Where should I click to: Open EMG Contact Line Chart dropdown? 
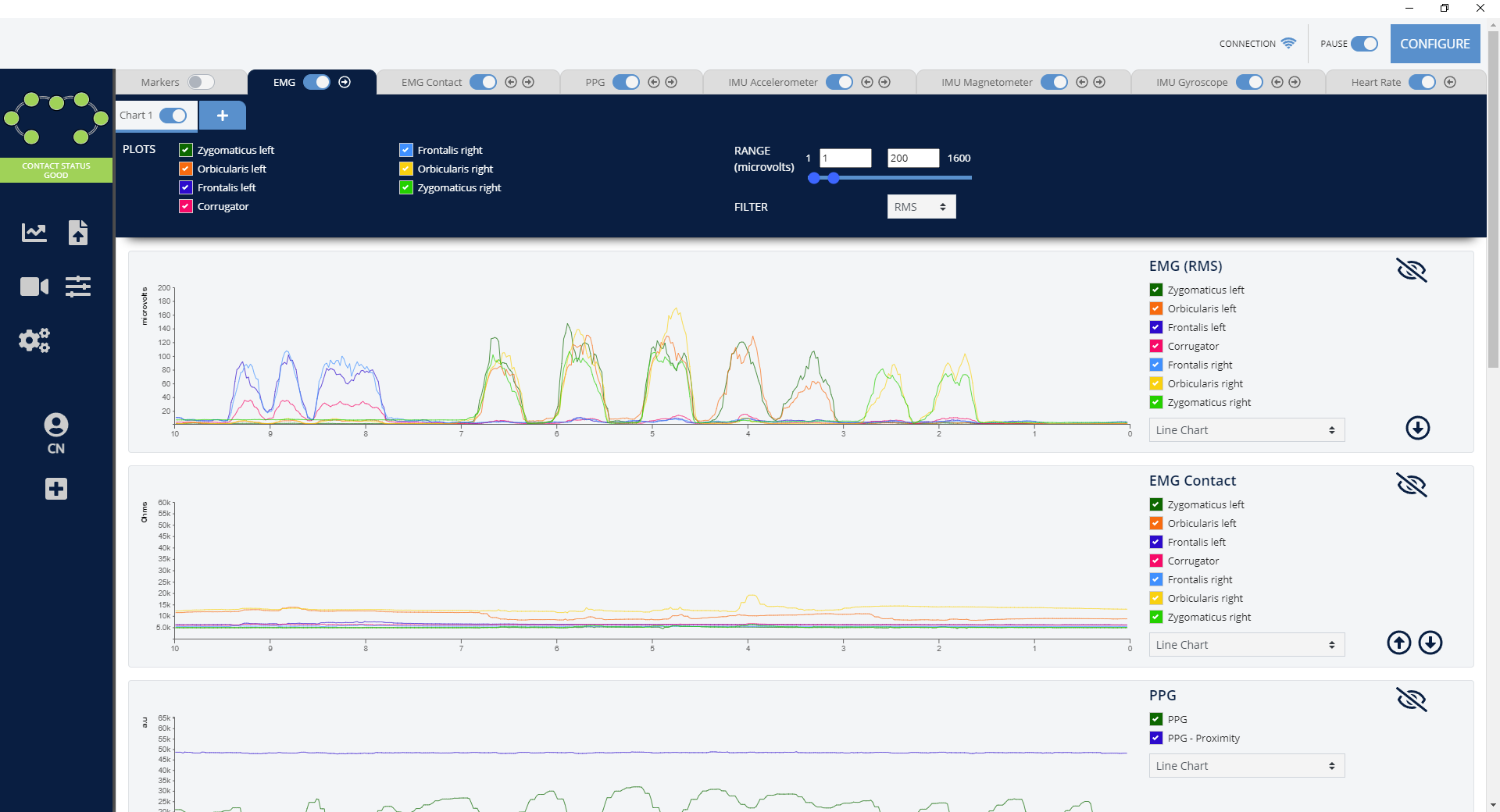1247,645
